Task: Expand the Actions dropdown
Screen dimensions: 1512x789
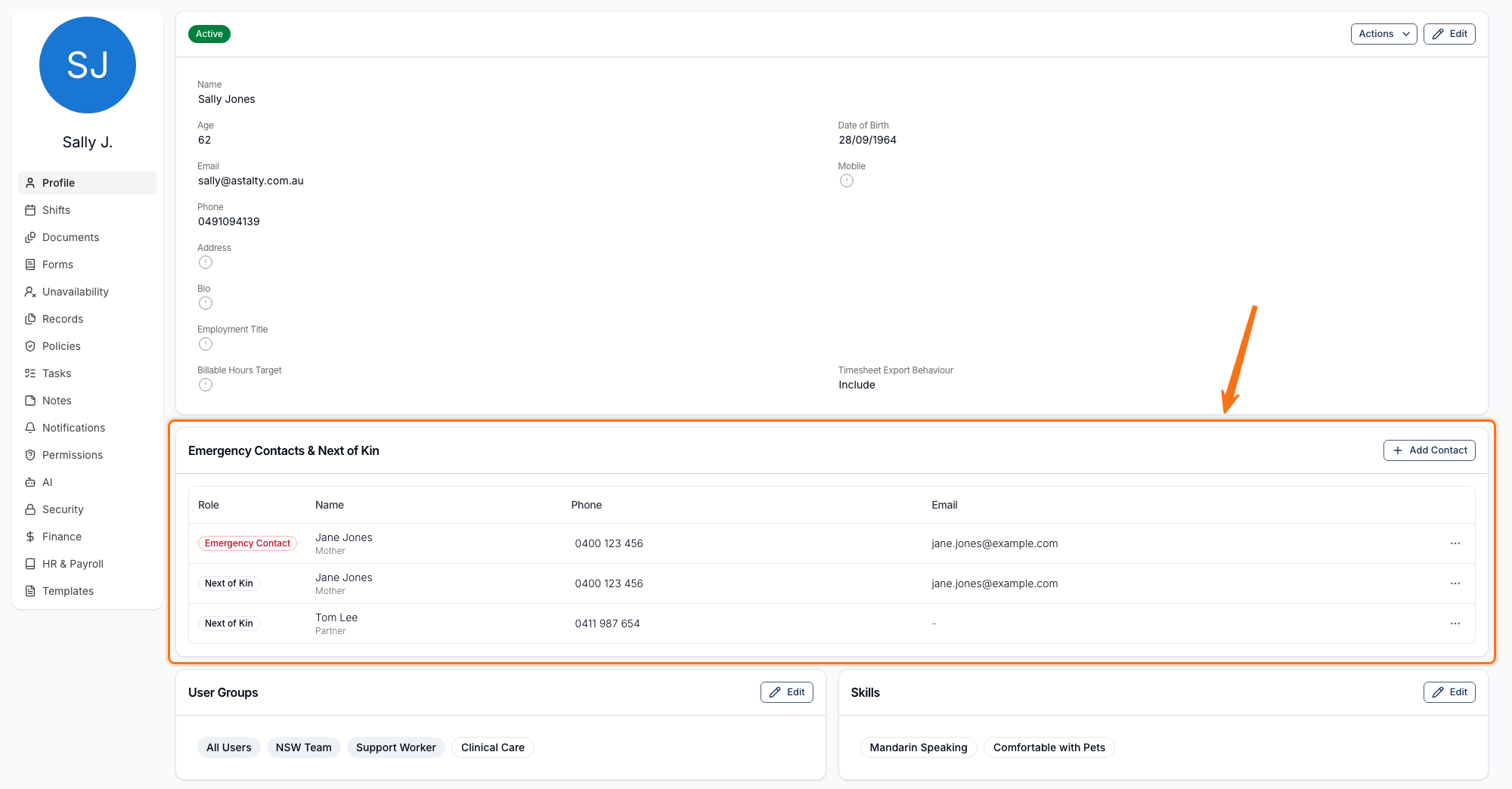Action: tap(1383, 34)
